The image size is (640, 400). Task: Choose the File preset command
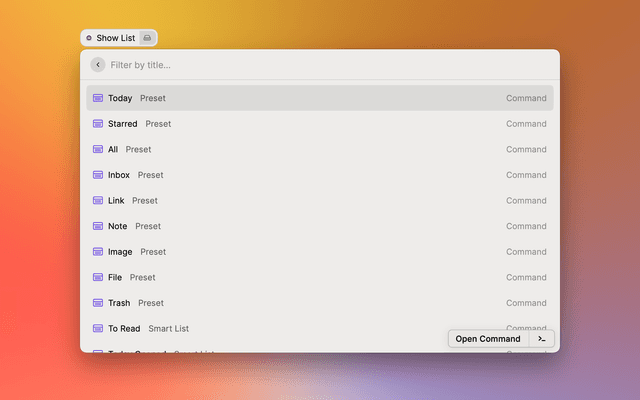pyautogui.click(x=320, y=277)
